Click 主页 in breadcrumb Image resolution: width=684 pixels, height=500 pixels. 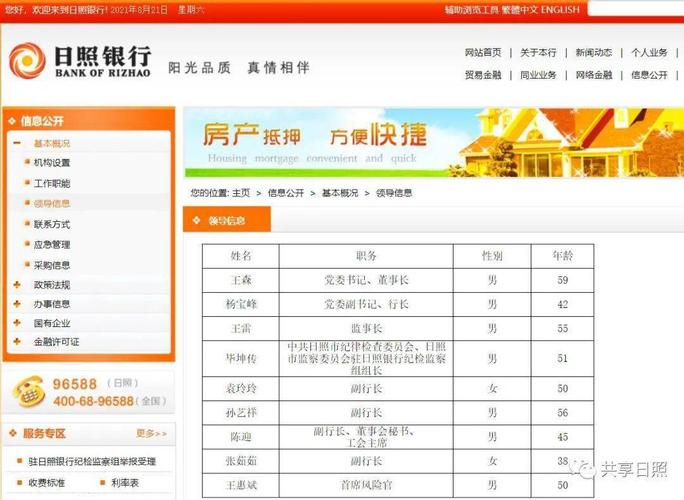click(241, 193)
